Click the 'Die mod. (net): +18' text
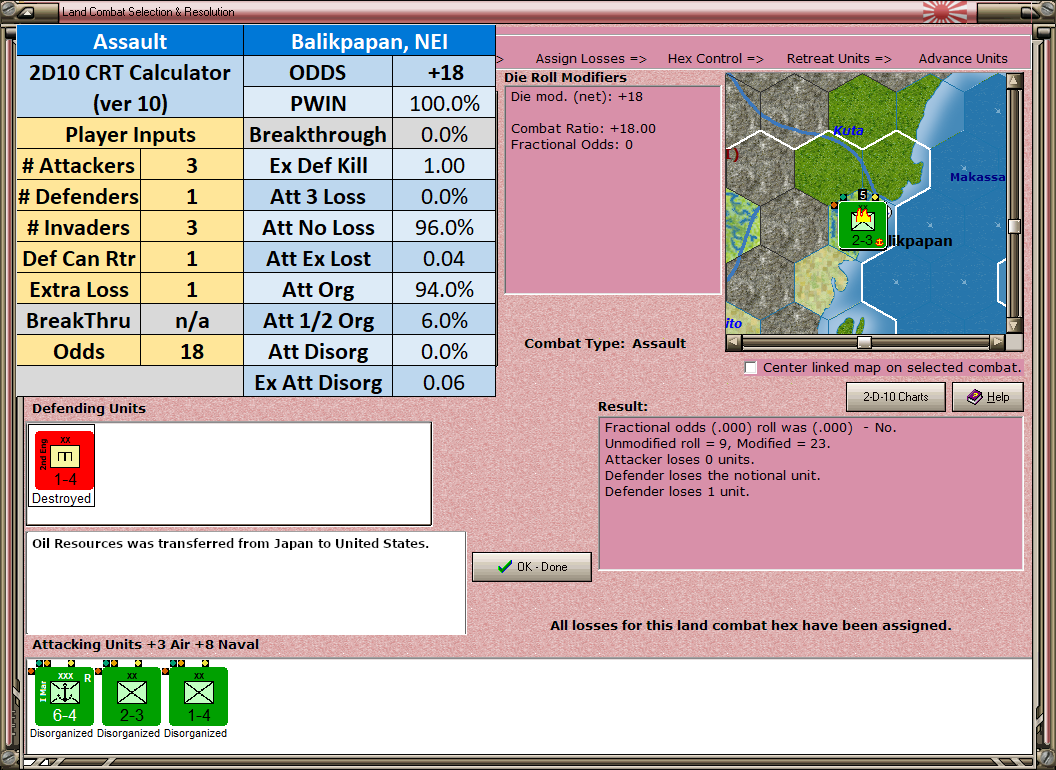The image size is (1056, 770). pyautogui.click(x=577, y=96)
